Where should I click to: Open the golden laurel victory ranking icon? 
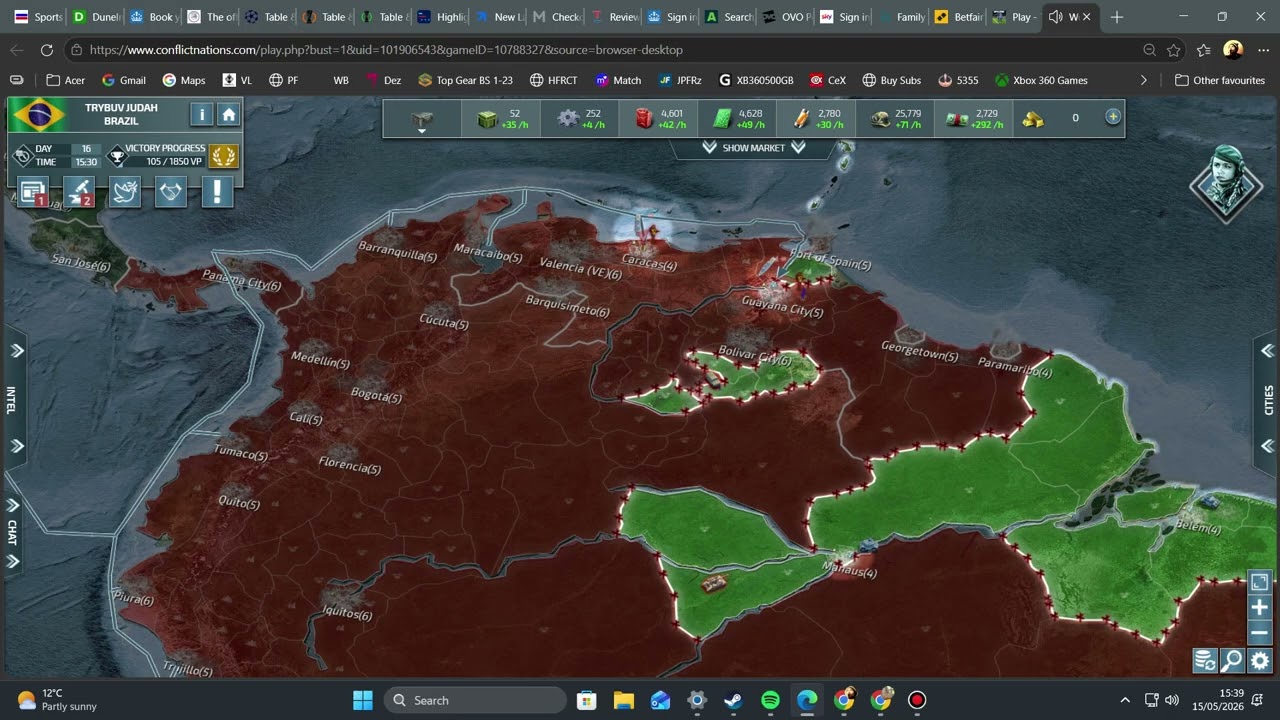pos(224,155)
